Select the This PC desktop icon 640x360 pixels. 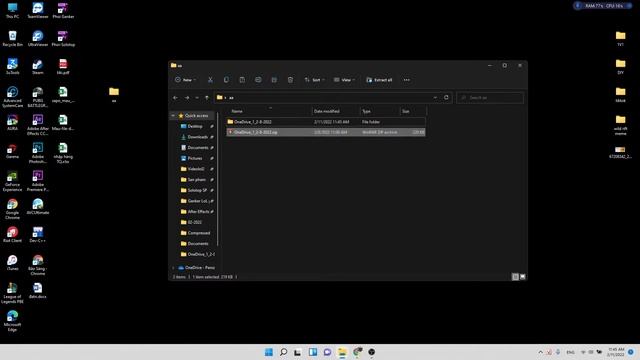pyautogui.click(x=12, y=11)
